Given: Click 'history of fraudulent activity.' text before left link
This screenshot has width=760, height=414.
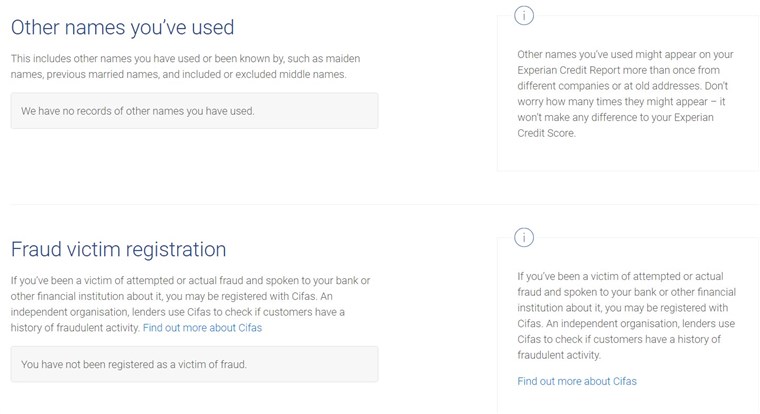Looking at the screenshot, I should pos(75,328).
